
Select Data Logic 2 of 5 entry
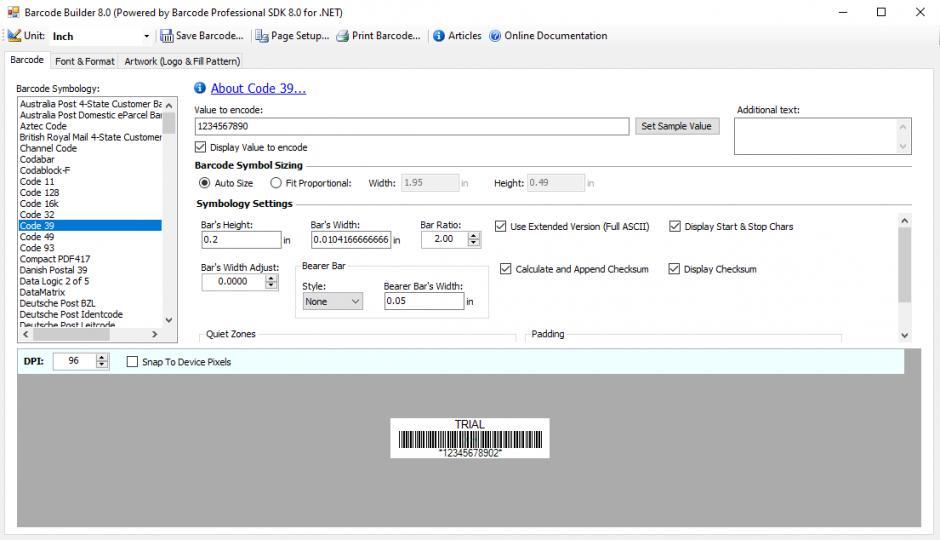55,281
